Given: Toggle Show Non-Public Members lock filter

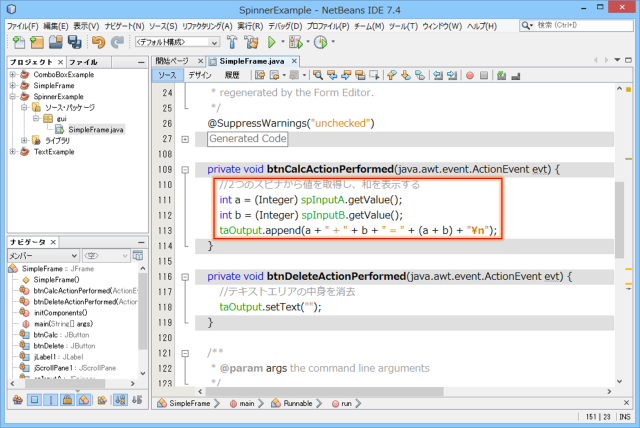Looking at the screenshot, I should (67, 400).
